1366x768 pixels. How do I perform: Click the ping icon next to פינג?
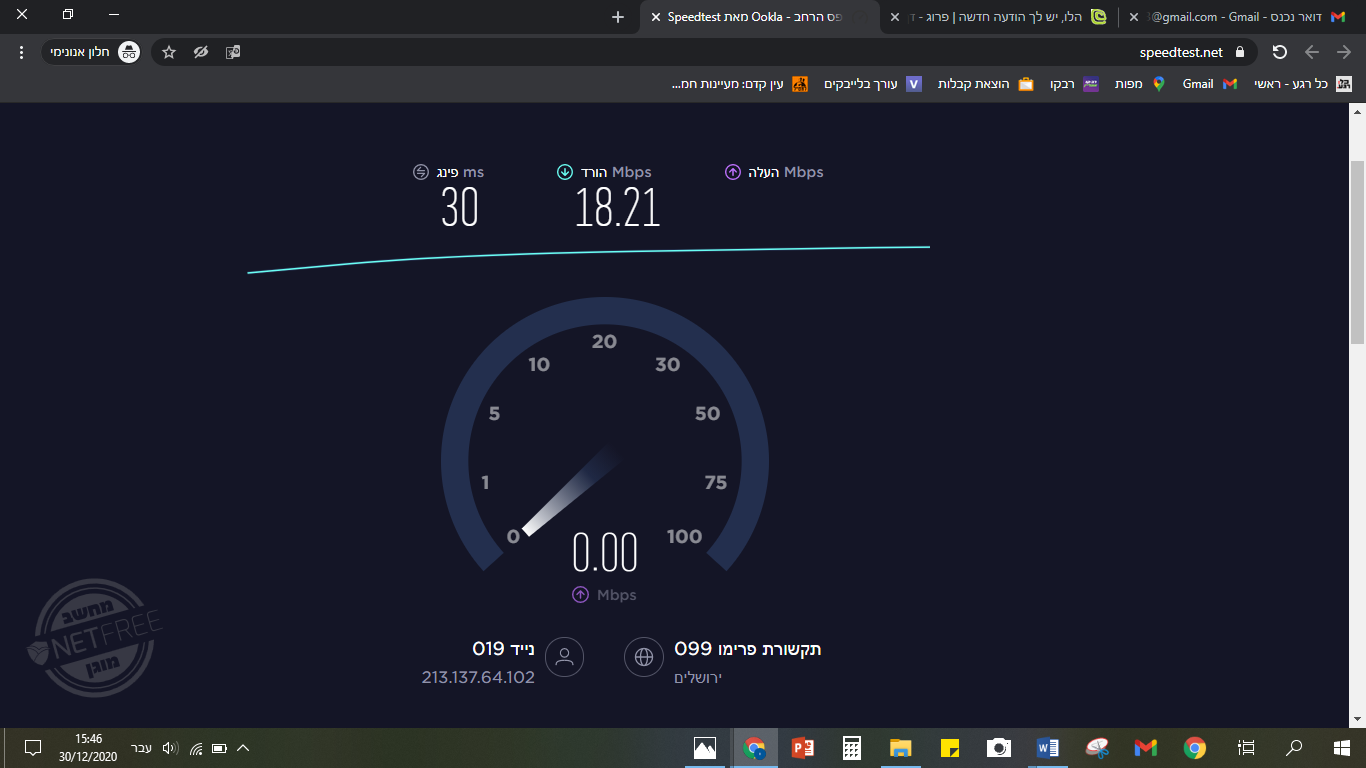point(421,172)
